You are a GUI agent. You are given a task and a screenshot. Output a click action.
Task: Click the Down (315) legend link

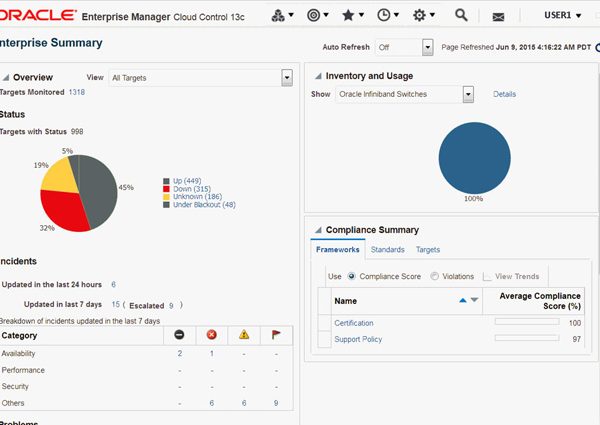click(x=192, y=189)
